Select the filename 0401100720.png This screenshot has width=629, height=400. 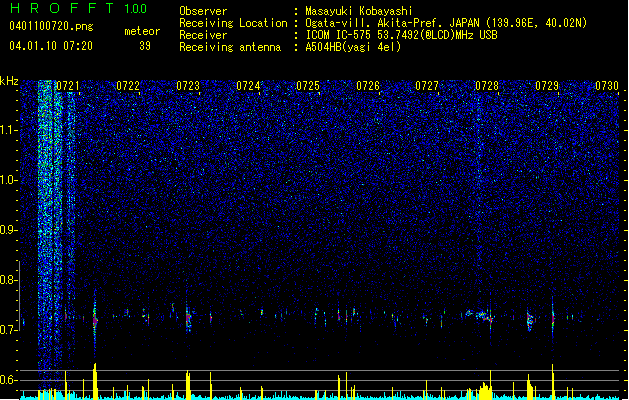coord(51,26)
